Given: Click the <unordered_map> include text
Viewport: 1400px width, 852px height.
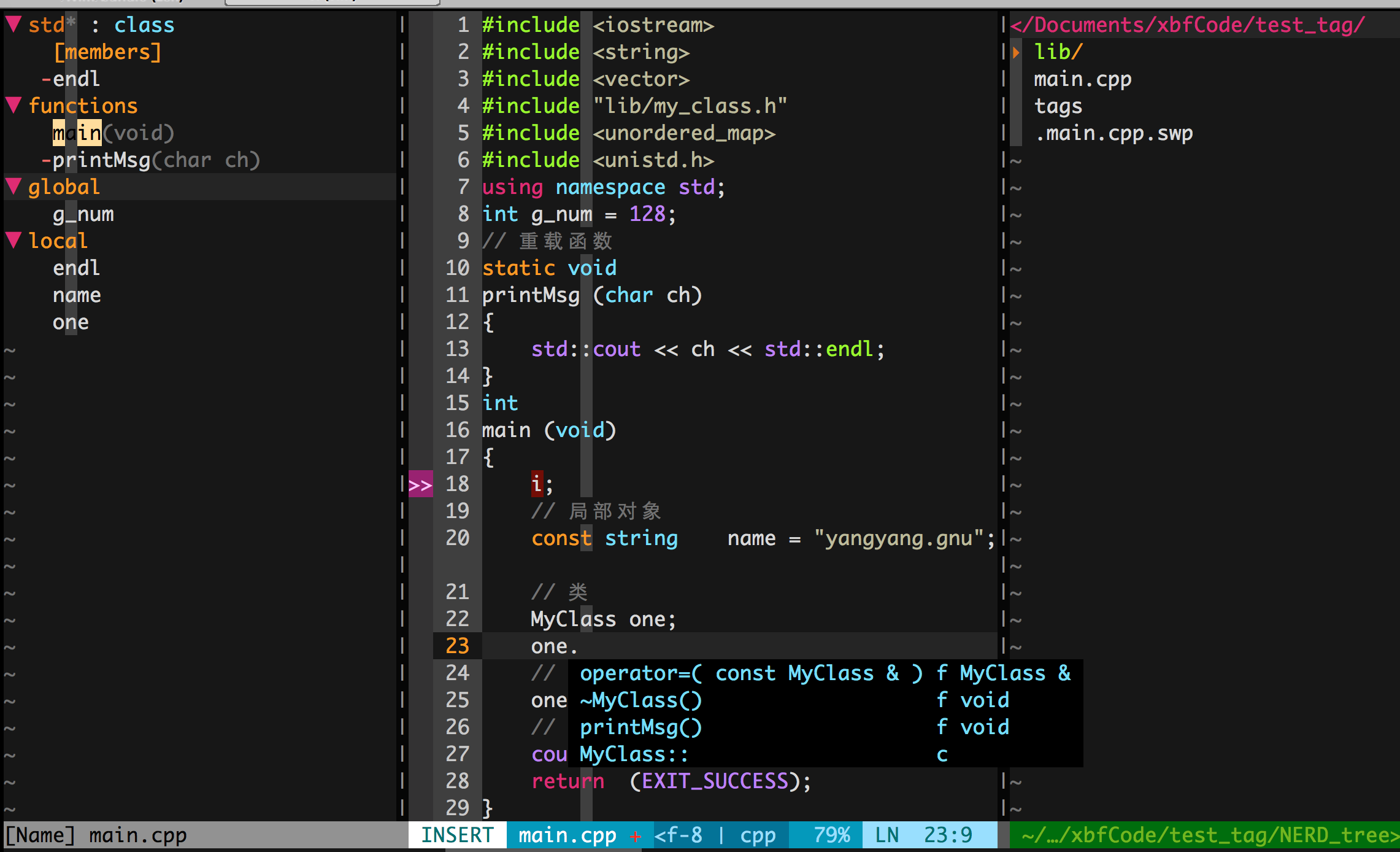Looking at the screenshot, I should coord(684,133).
